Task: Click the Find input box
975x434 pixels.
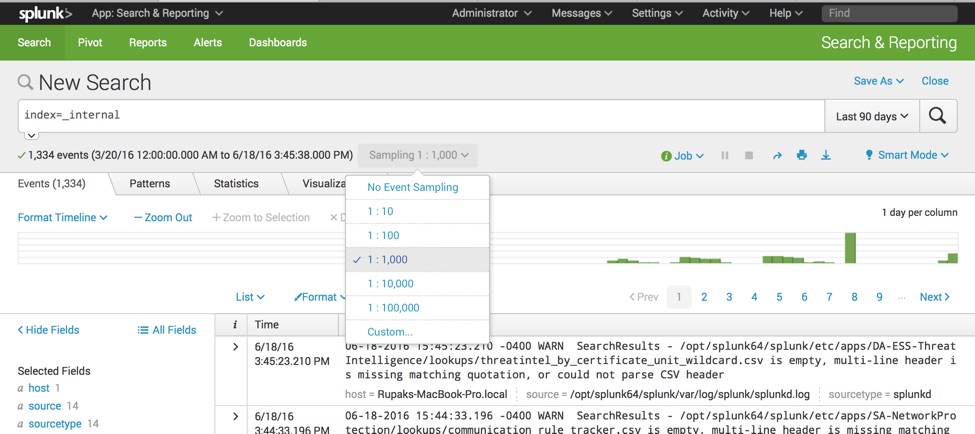Action: click(x=889, y=13)
